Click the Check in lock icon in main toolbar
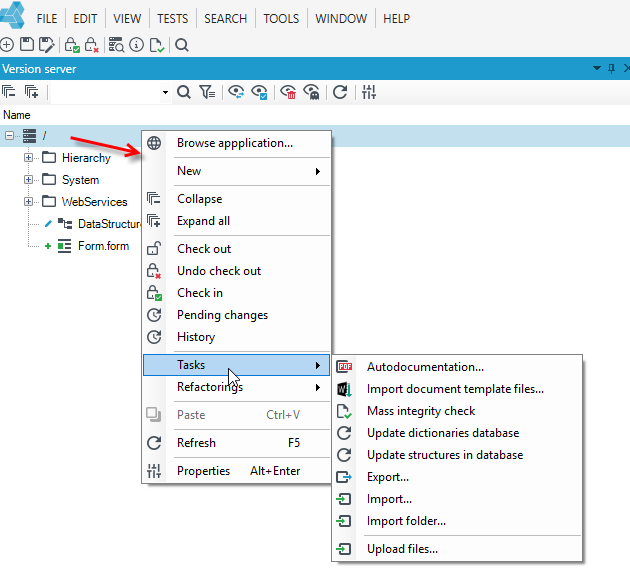 72,45
